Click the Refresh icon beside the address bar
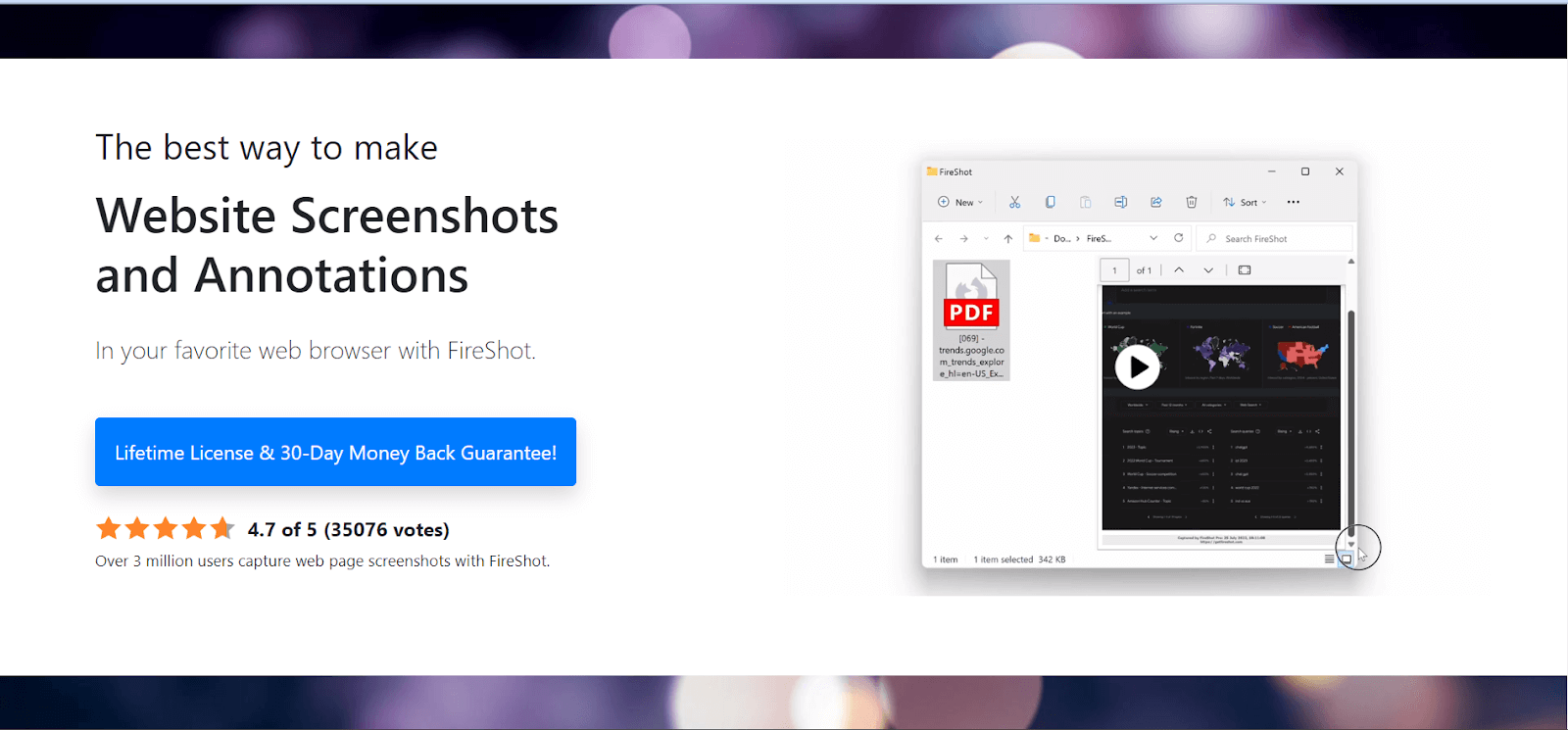Screen dimensions: 1568x730 click(1178, 238)
